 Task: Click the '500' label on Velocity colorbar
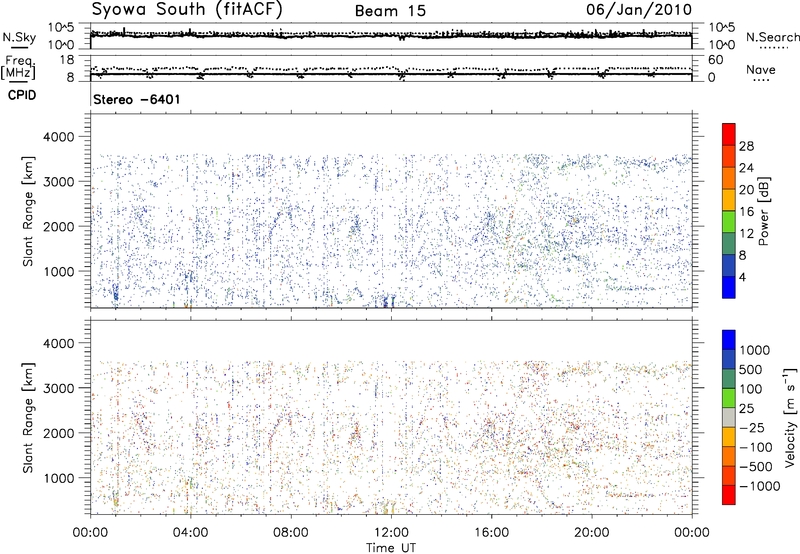(x=753, y=369)
